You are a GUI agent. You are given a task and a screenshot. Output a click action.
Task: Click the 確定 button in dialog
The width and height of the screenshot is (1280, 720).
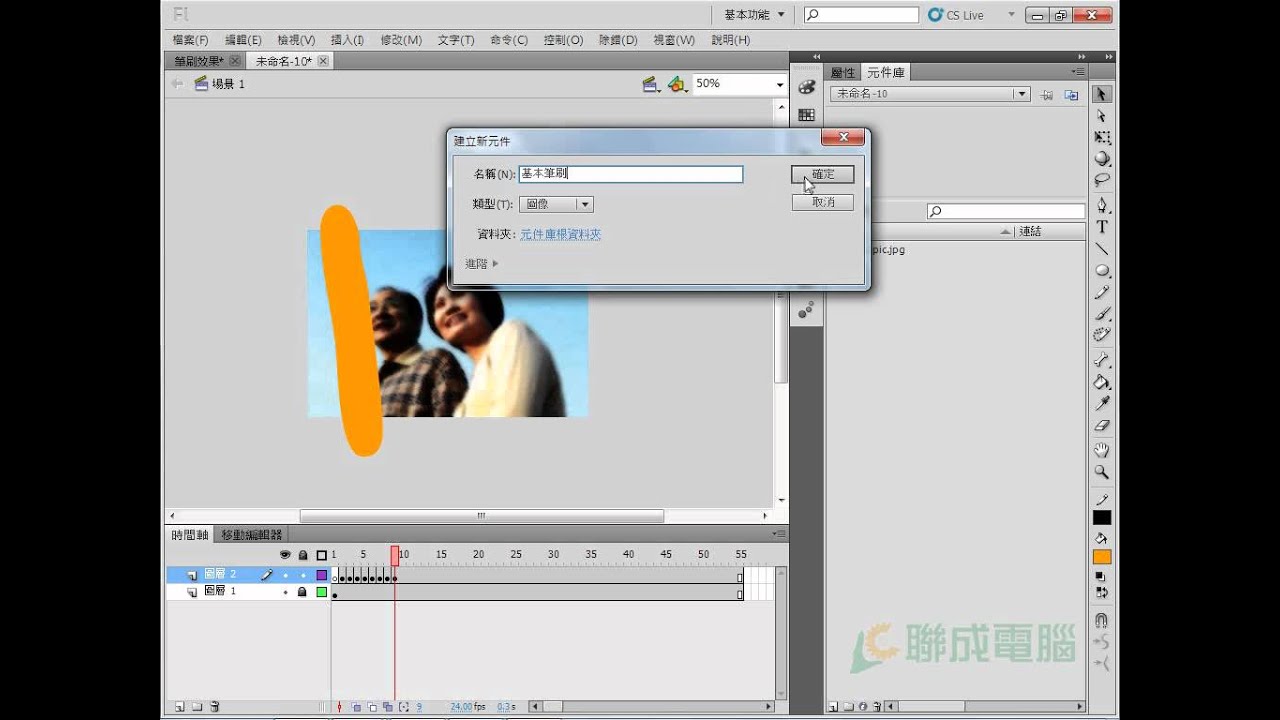click(x=823, y=174)
